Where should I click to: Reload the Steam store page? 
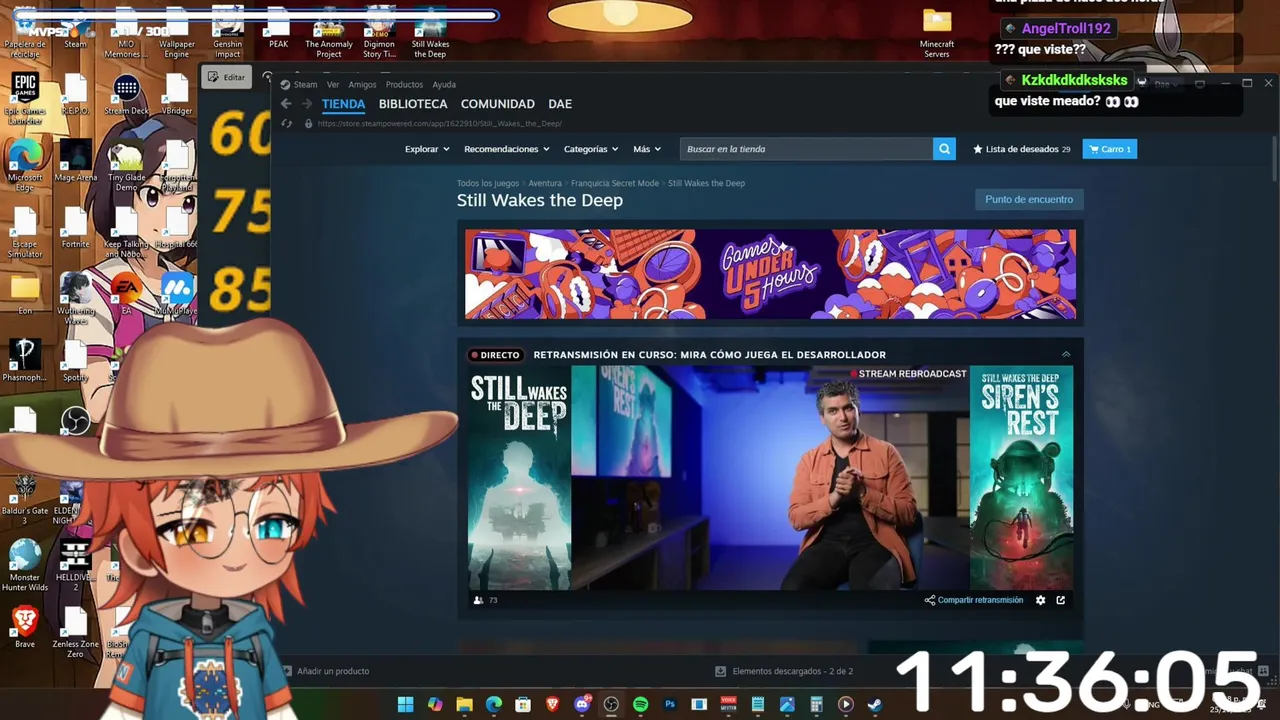coord(287,124)
